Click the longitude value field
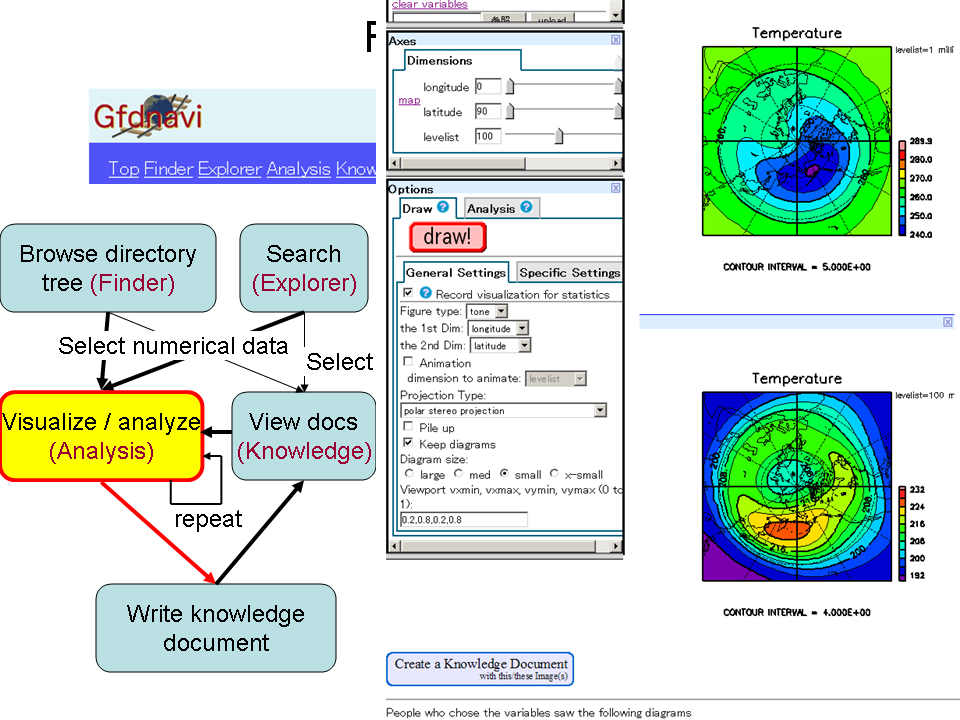The height and width of the screenshot is (720, 960). pyautogui.click(x=488, y=86)
